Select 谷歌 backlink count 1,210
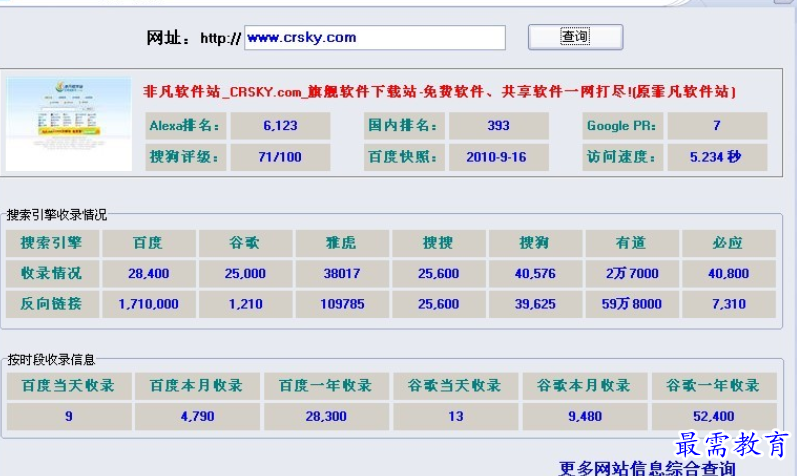This screenshot has width=797, height=476. point(245,304)
